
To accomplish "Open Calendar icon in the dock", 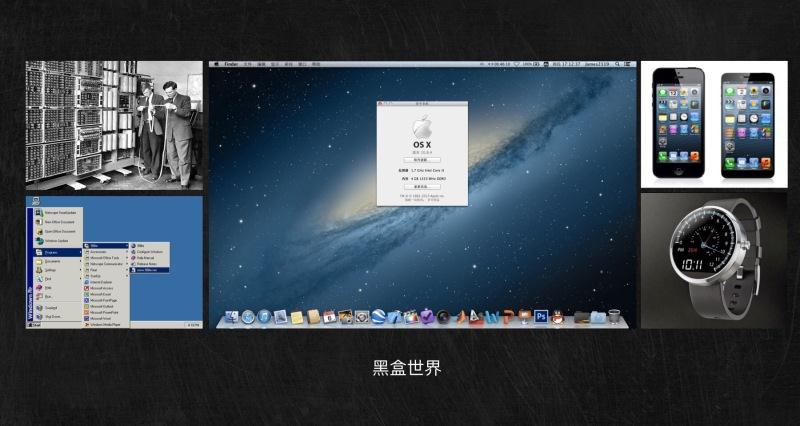I will click(330, 317).
